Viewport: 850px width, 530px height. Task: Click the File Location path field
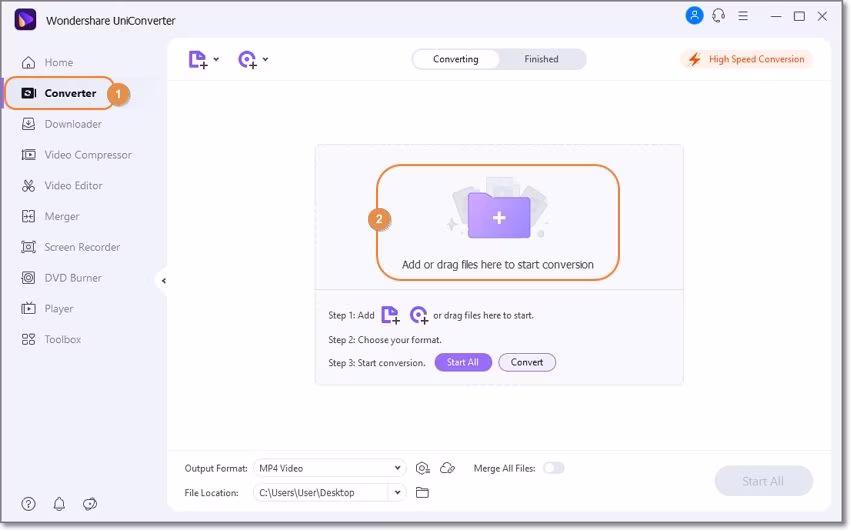pos(321,493)
